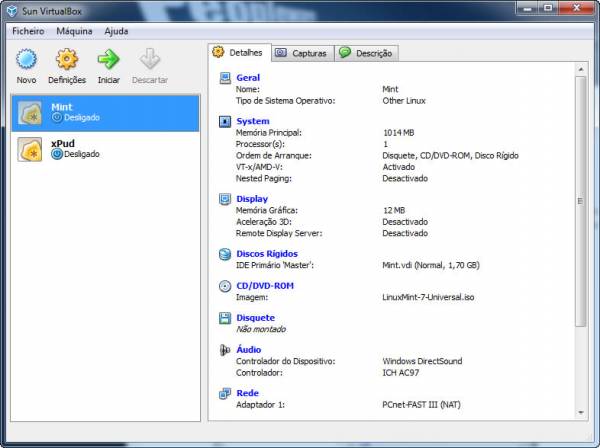600x448 pixels.
Task: Click the Novo new machine icon
Action: click(x=27, y=61)
